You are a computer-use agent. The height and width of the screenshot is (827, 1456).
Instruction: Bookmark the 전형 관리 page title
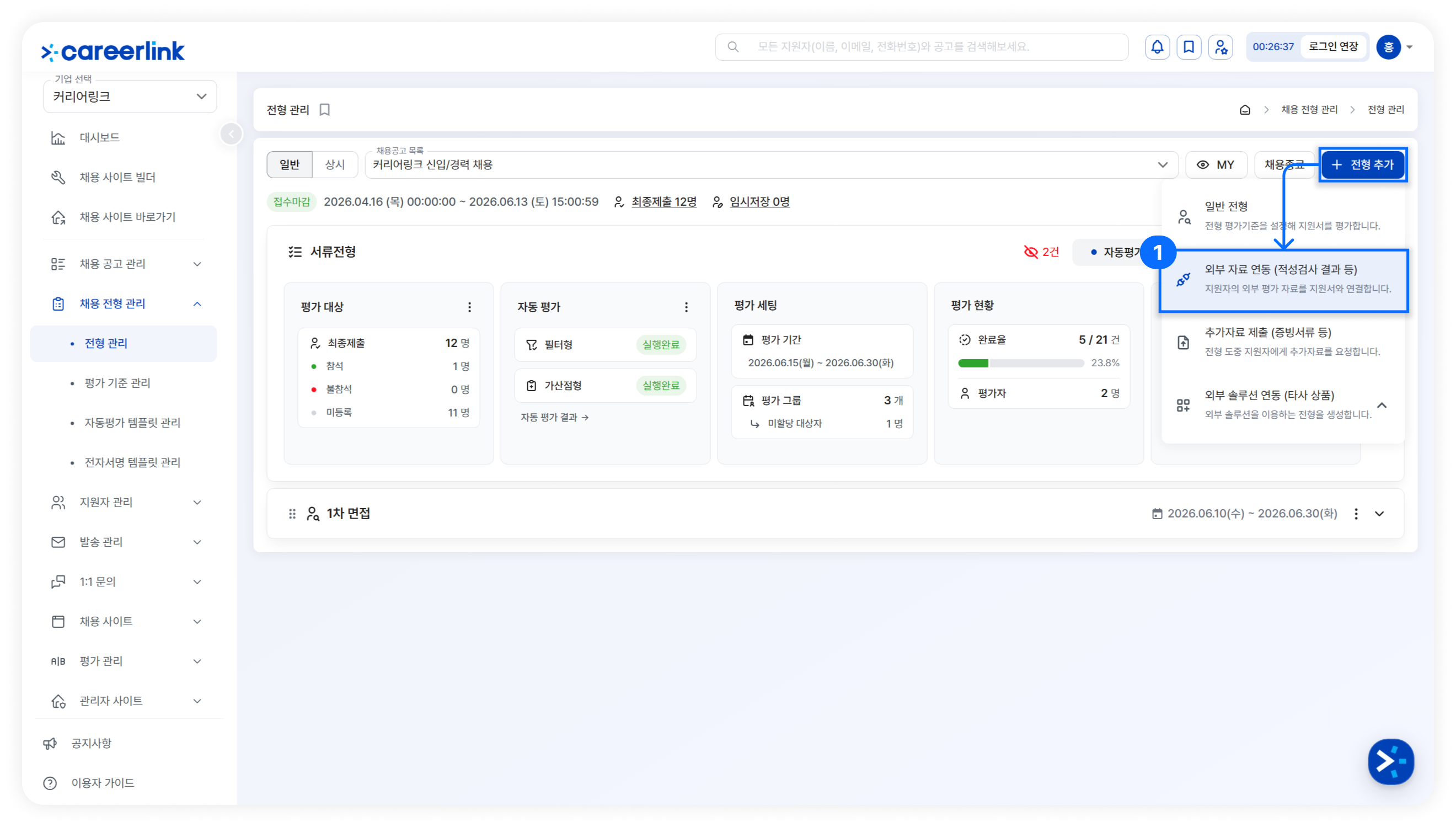tap(324, 110)
